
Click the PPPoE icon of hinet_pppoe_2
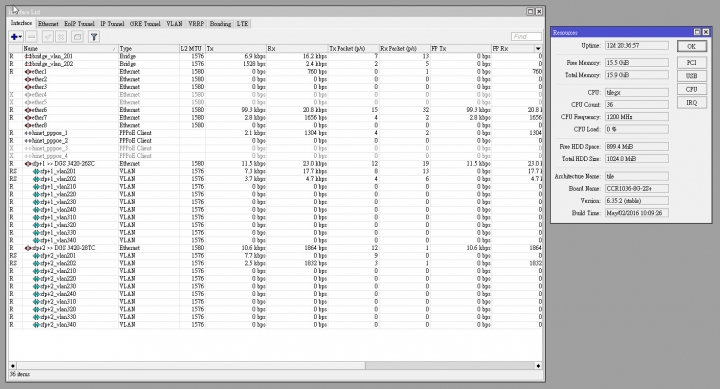28,141
